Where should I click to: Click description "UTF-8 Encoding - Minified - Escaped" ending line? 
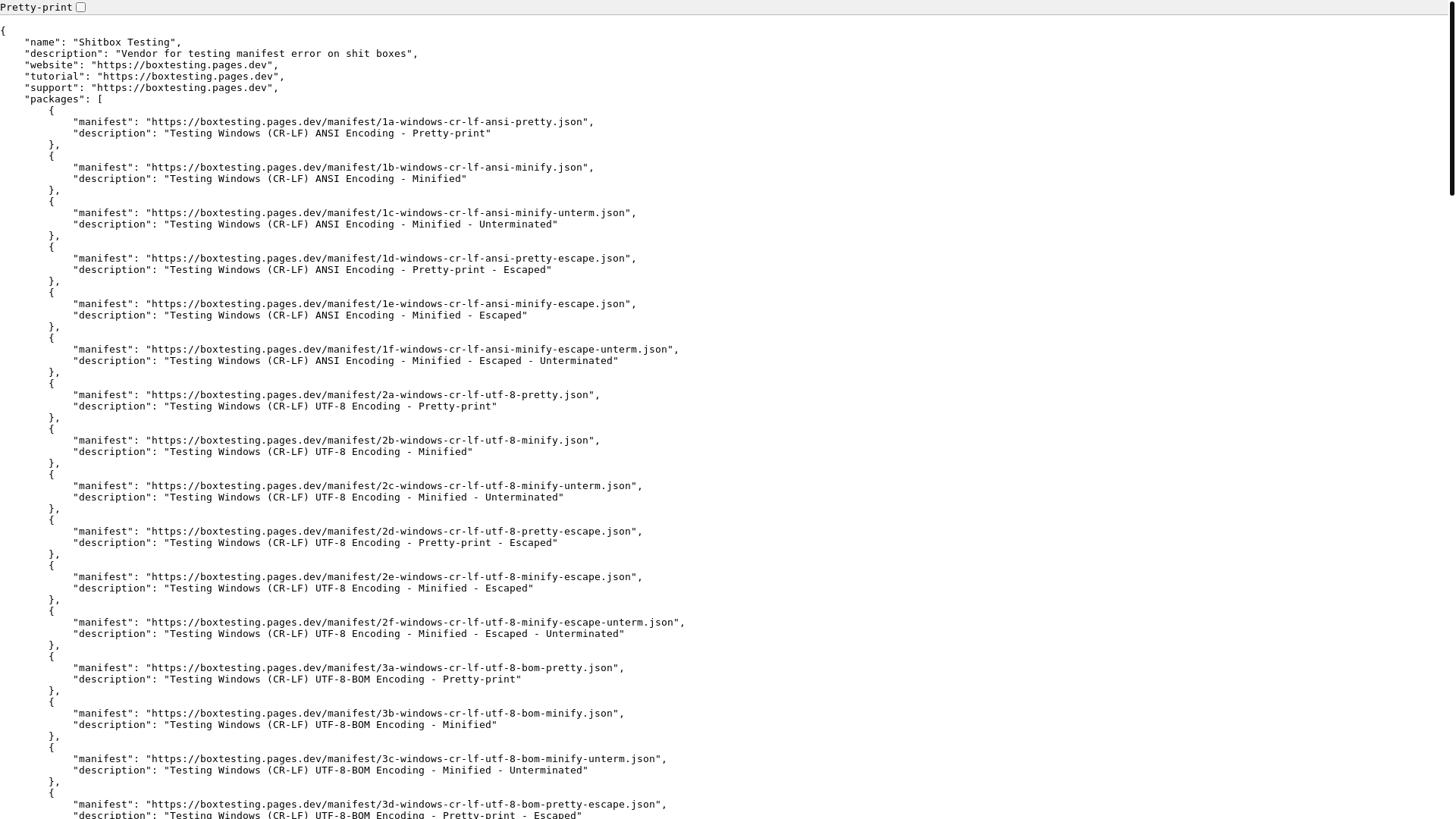(x=303, y=588)
